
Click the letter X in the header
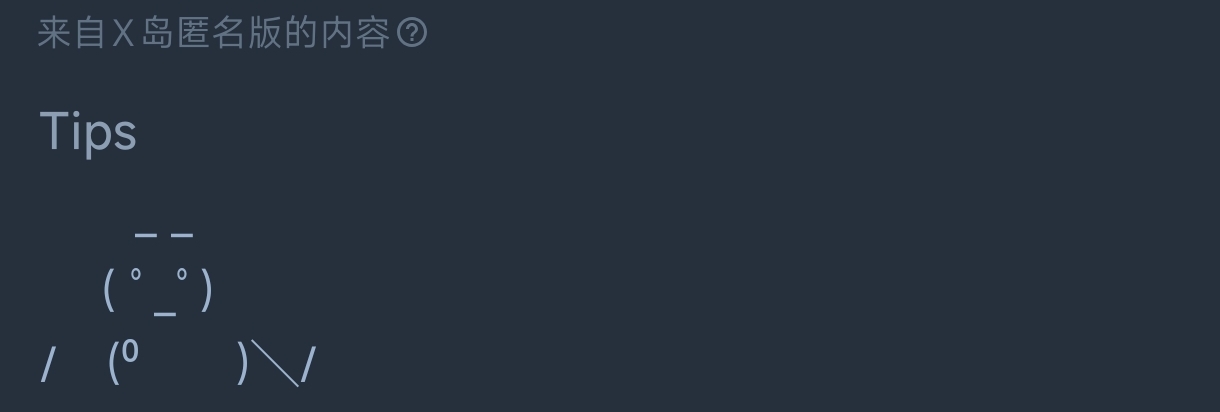click(x=122, y=35)
